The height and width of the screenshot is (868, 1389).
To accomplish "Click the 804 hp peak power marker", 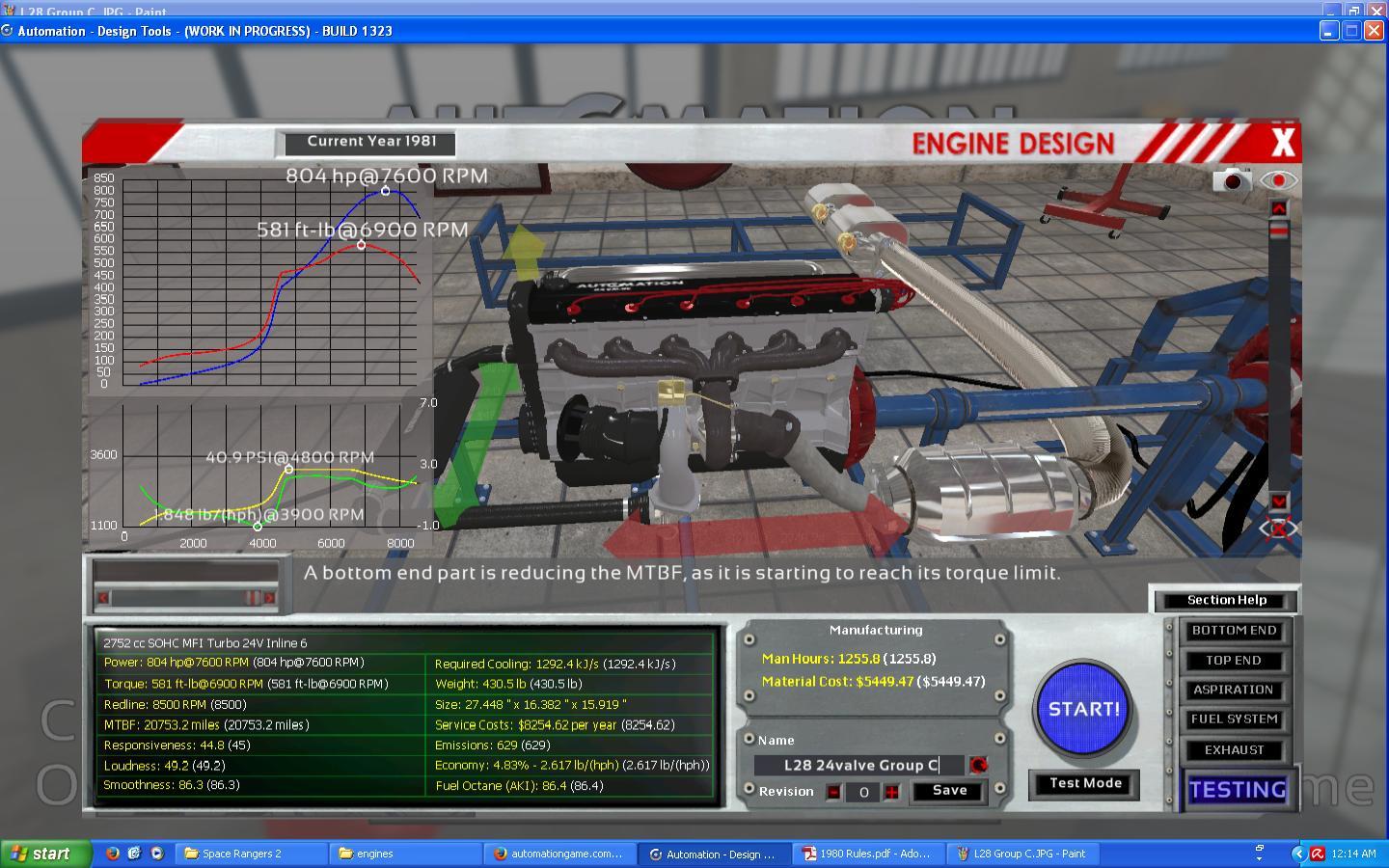I will coord(386,191).
